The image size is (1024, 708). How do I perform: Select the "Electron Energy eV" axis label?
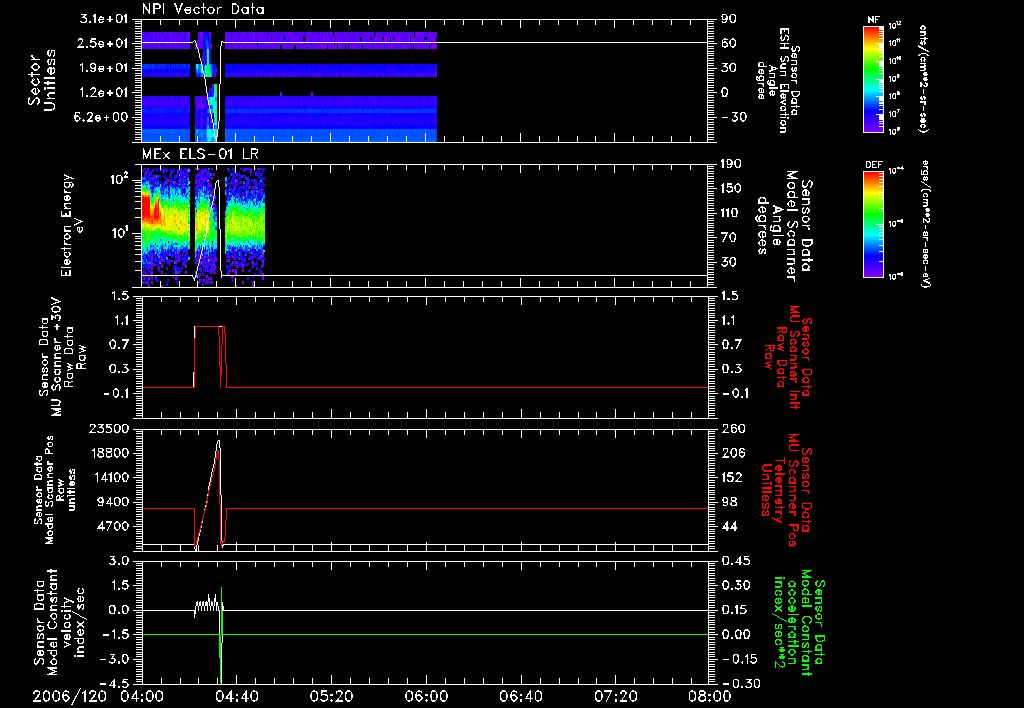[72, 225]
